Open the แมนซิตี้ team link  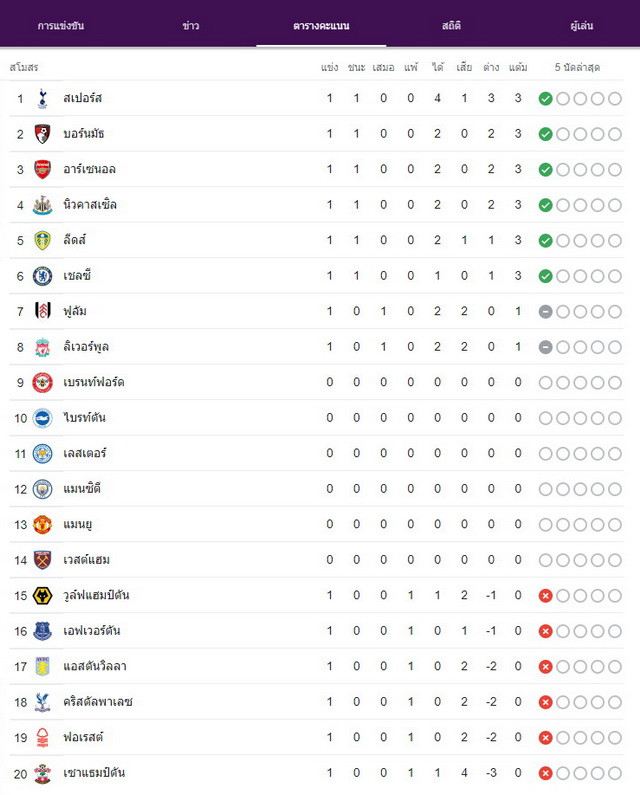click(x=82, y=489)
